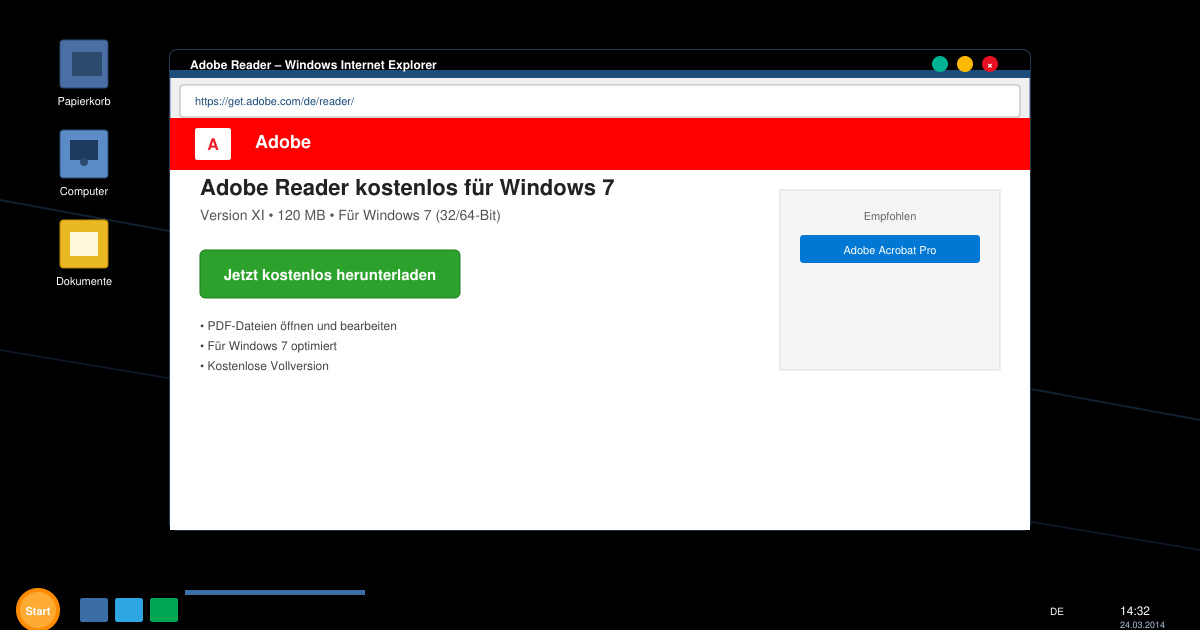Open the Dokumente desktop icon
Screen dimensions: 1200x630
84,244
